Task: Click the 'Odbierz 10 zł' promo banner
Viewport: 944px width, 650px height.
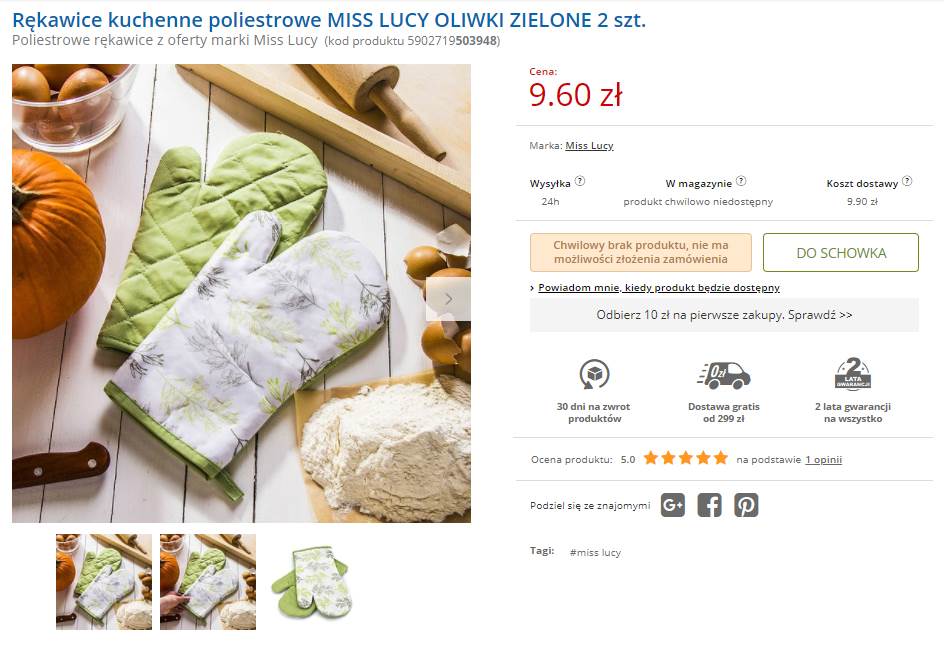Action: (x=724, y=314)
